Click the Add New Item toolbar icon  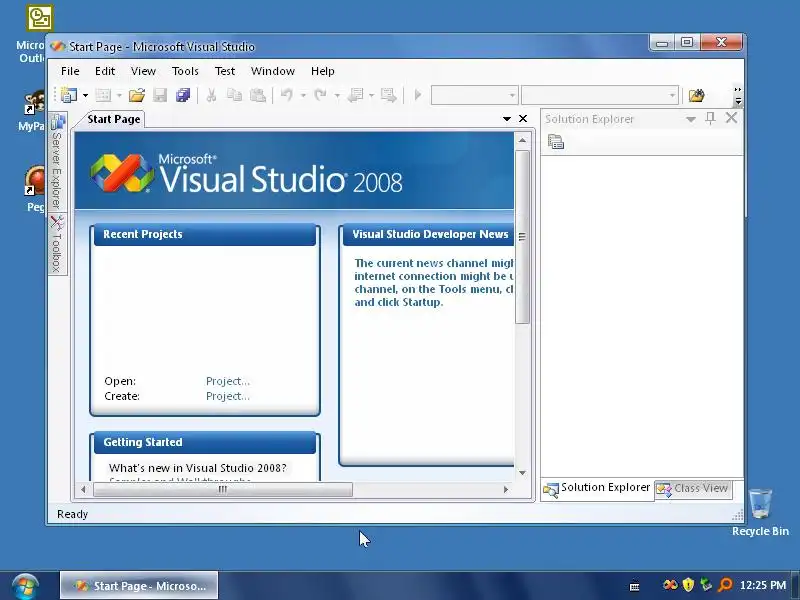pyautogui.click(x=103, y=95)
